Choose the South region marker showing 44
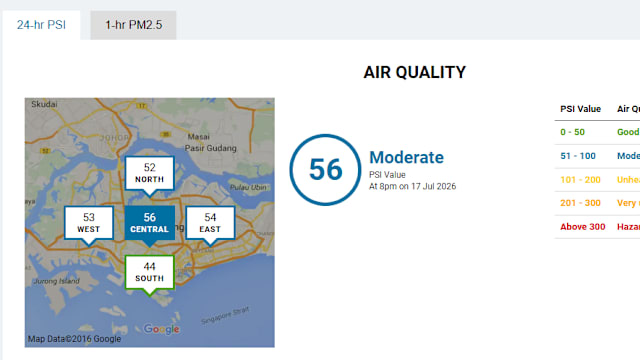This screenshot has height=360, width=640. click(x=150, y=272)
